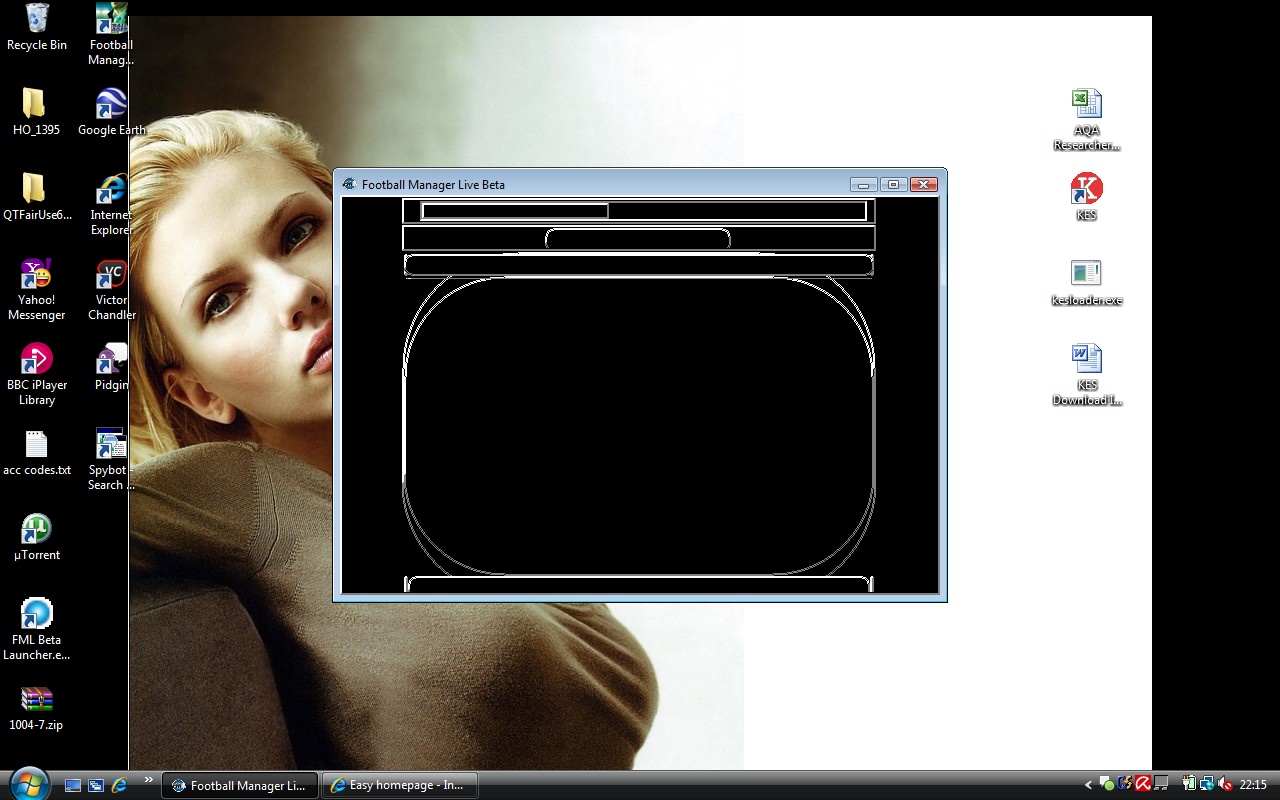Select the Internet Explorer desktop shortcut
1280x800 pixels.
111,204
